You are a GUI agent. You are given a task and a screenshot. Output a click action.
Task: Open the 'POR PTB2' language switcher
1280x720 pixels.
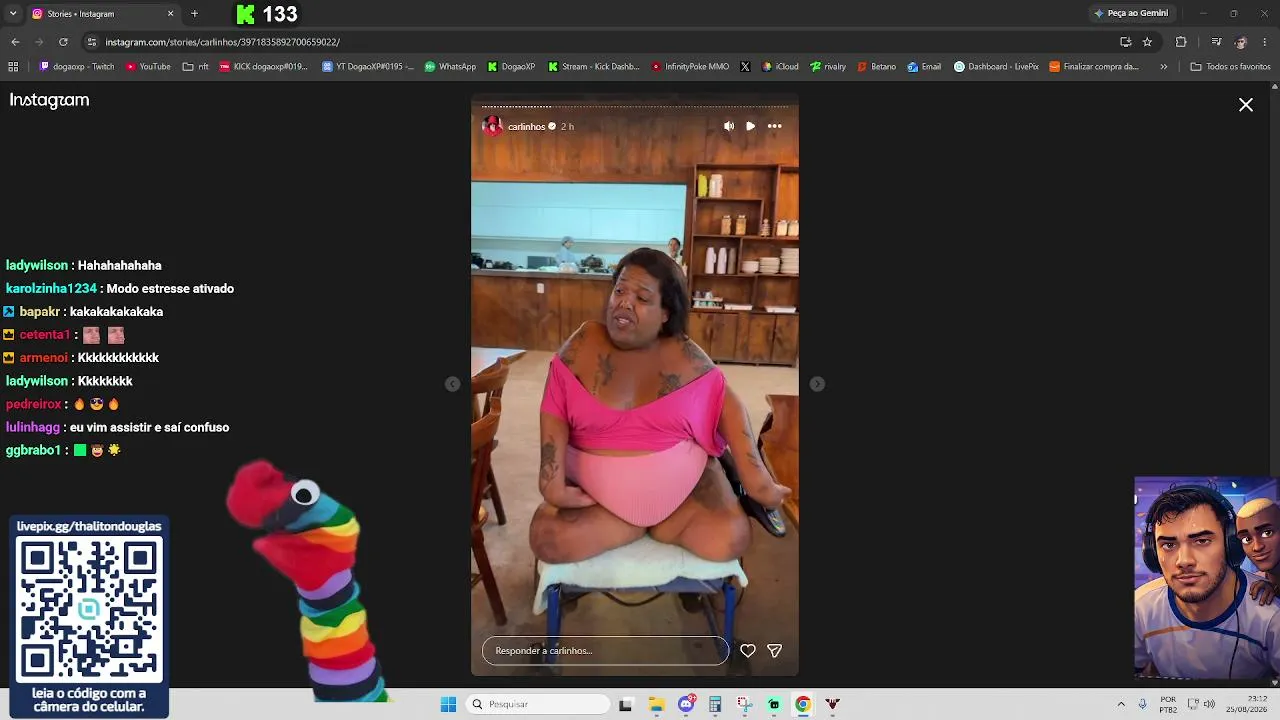pos(1168,704)
